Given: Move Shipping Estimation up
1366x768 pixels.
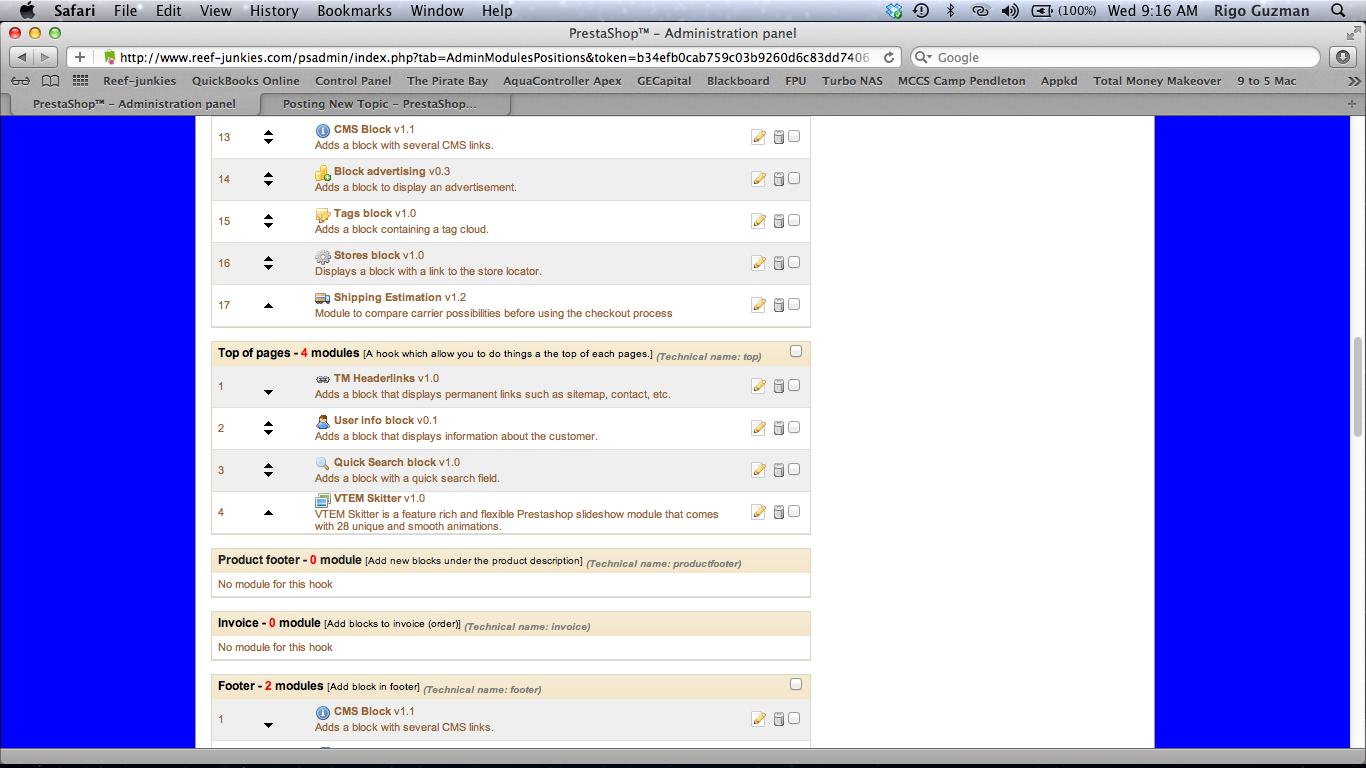Looking at the screenshot, I should pos(268,305).
